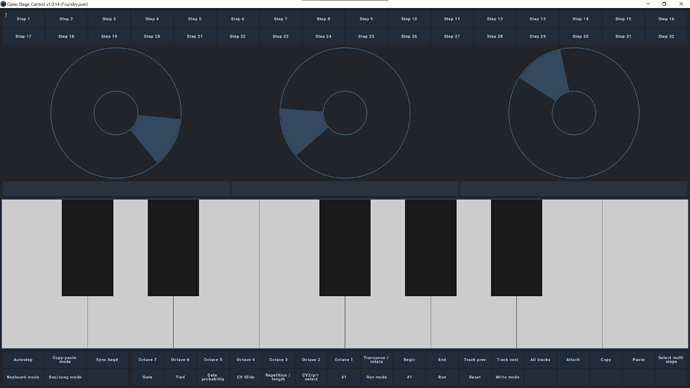Play the first black piano key

[x=88, y=248]
